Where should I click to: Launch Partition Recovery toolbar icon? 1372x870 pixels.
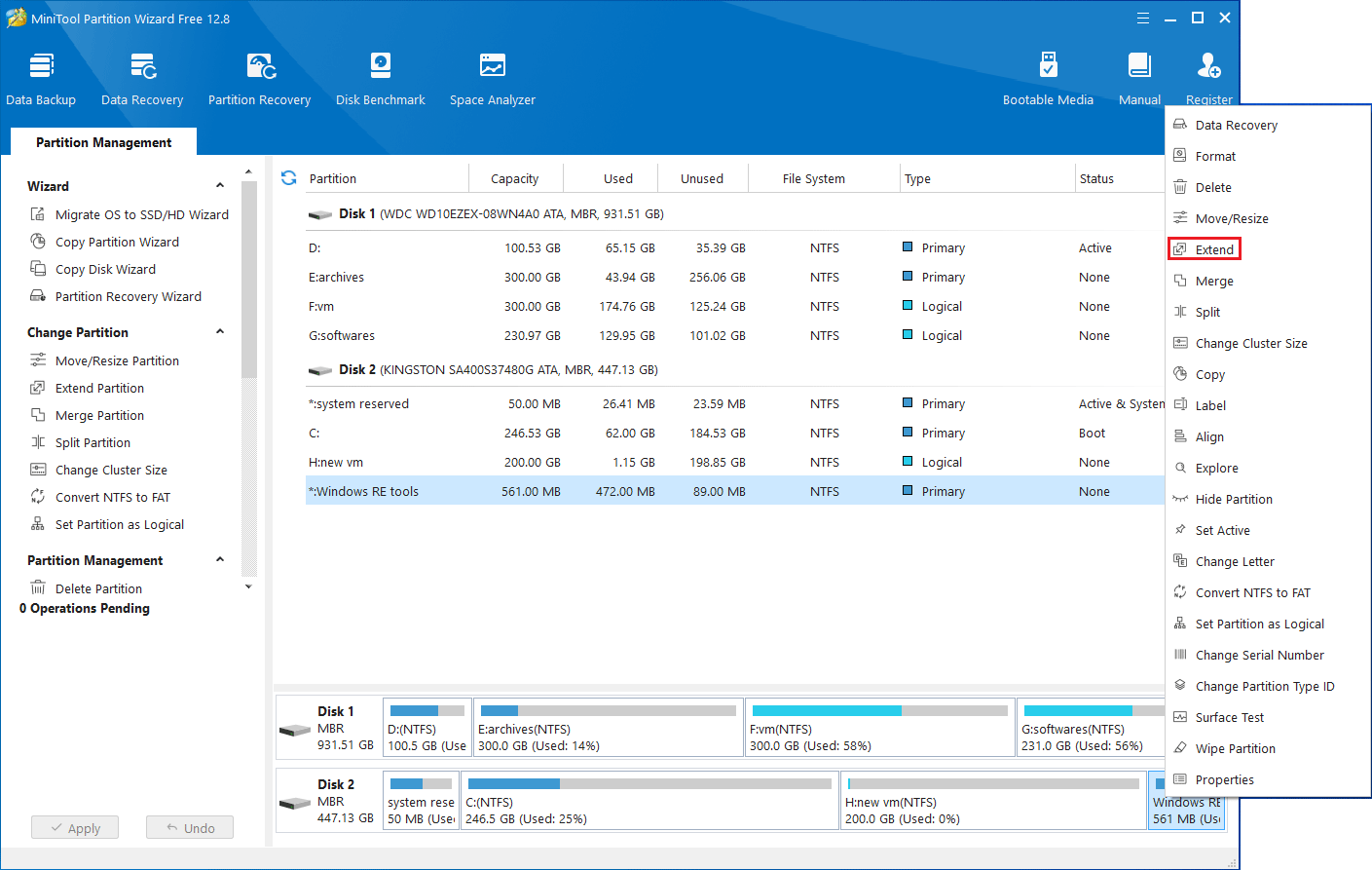click(260, 66)
